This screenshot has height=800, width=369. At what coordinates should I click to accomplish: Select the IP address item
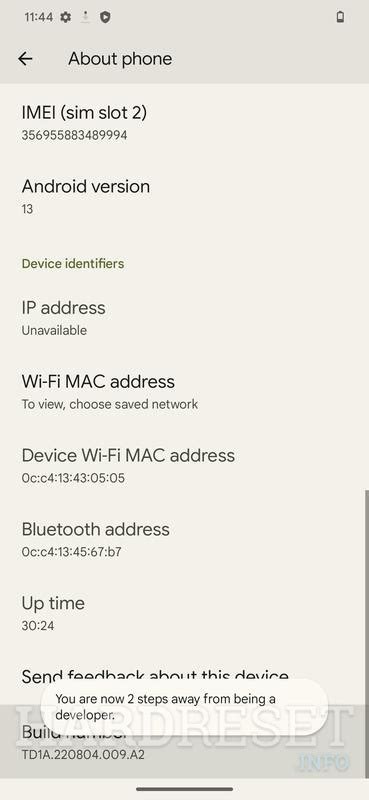[184, 318]
